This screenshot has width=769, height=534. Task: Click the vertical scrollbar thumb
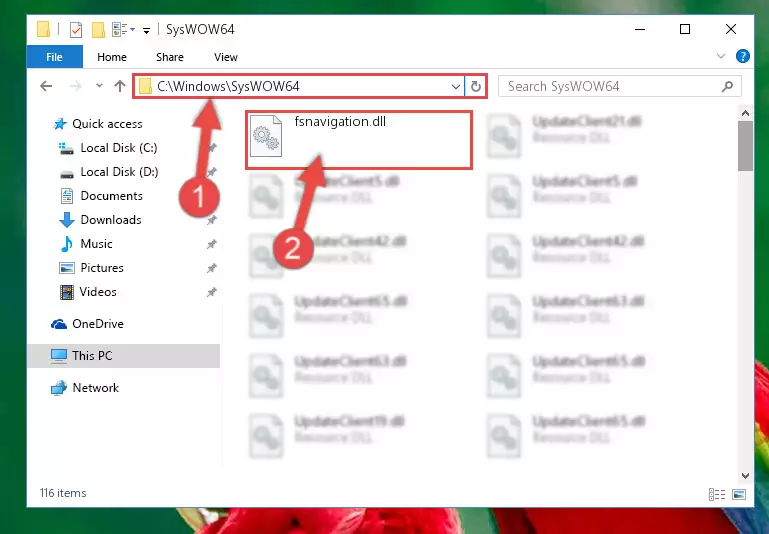(x=745, y=146)
